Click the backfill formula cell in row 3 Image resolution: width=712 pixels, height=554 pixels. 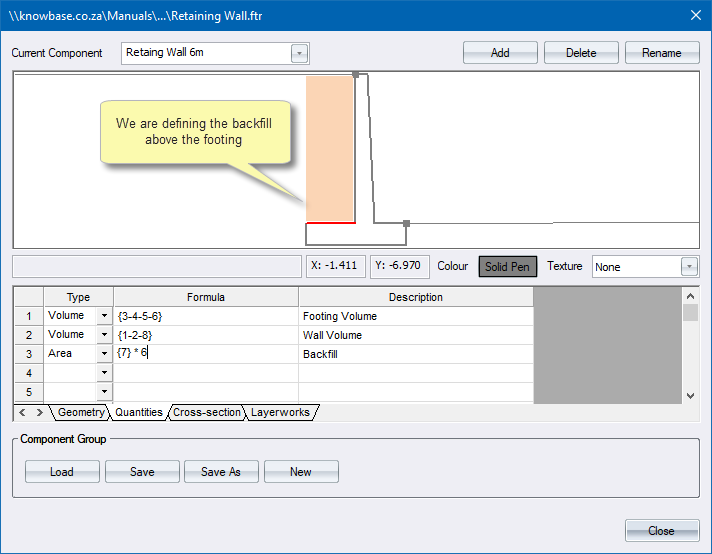tap(205, 354)
